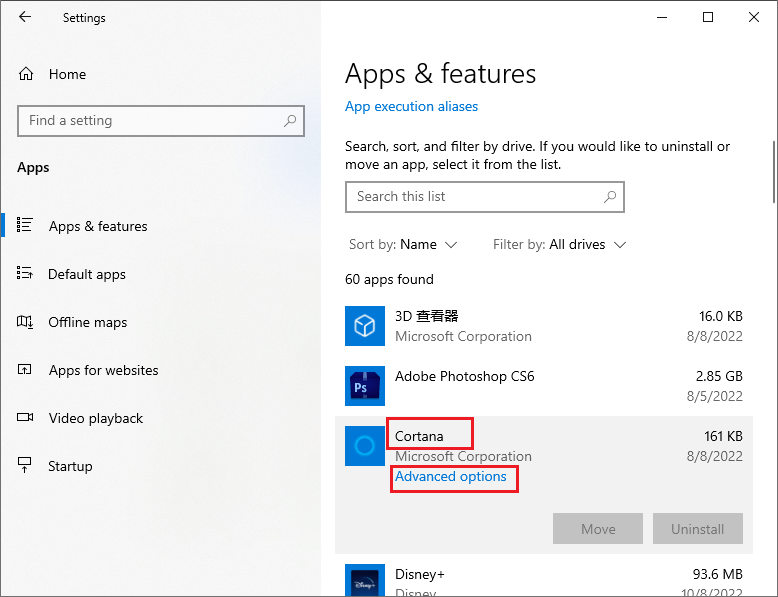The height and width of the screenshot is (597, 778).
Task: Click the Cortana circle icon
Action: pyautogui.click(x=365, y=446)
